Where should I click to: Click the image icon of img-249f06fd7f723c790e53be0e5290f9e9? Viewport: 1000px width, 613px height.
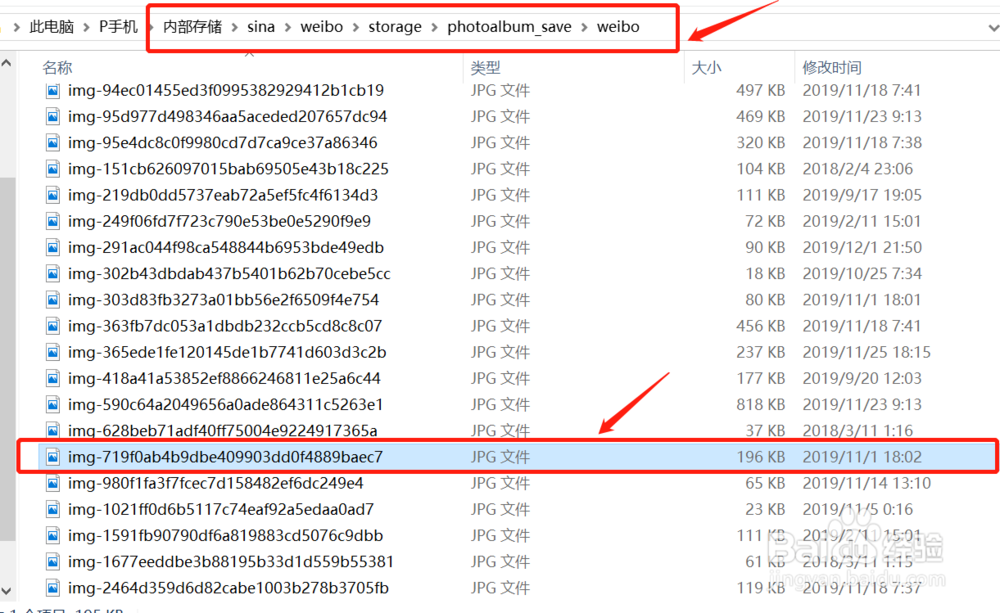53,221
